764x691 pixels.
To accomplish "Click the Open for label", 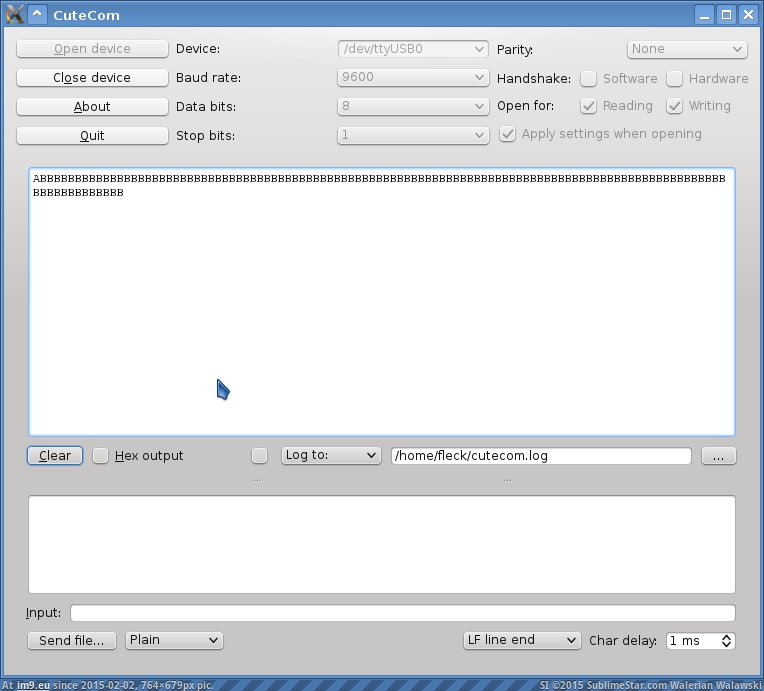I will coord(525,106).
